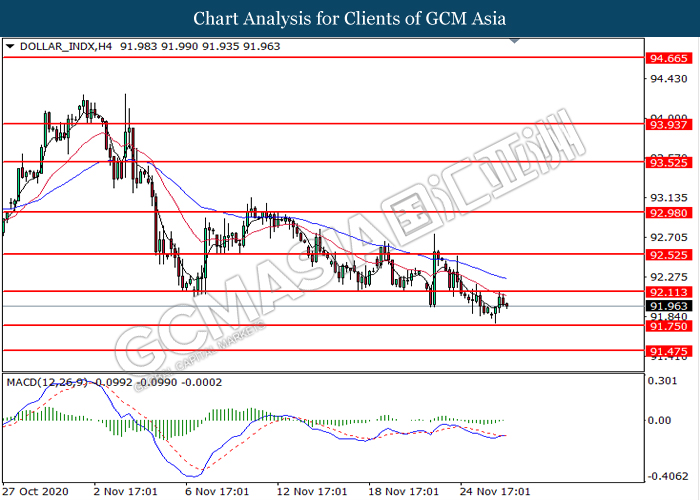Click the chart title mentioning GCM Asia

[350, 18]
